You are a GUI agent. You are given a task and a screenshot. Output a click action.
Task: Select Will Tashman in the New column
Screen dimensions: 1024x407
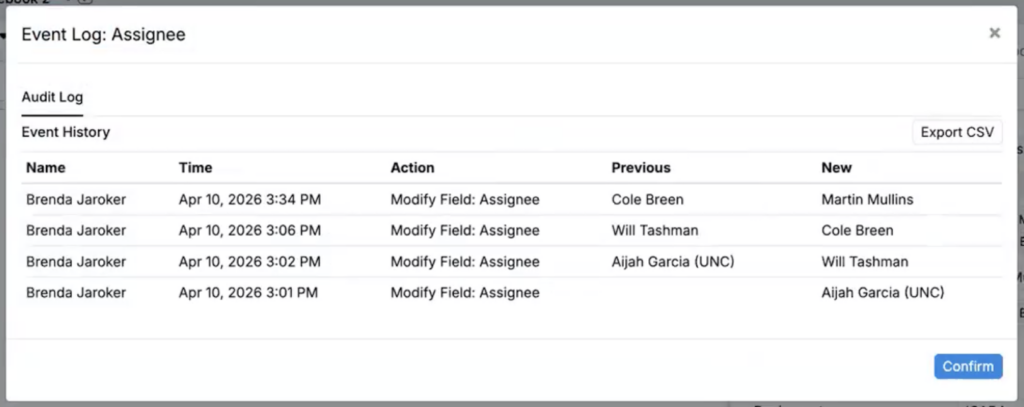[x=865, y=262]
